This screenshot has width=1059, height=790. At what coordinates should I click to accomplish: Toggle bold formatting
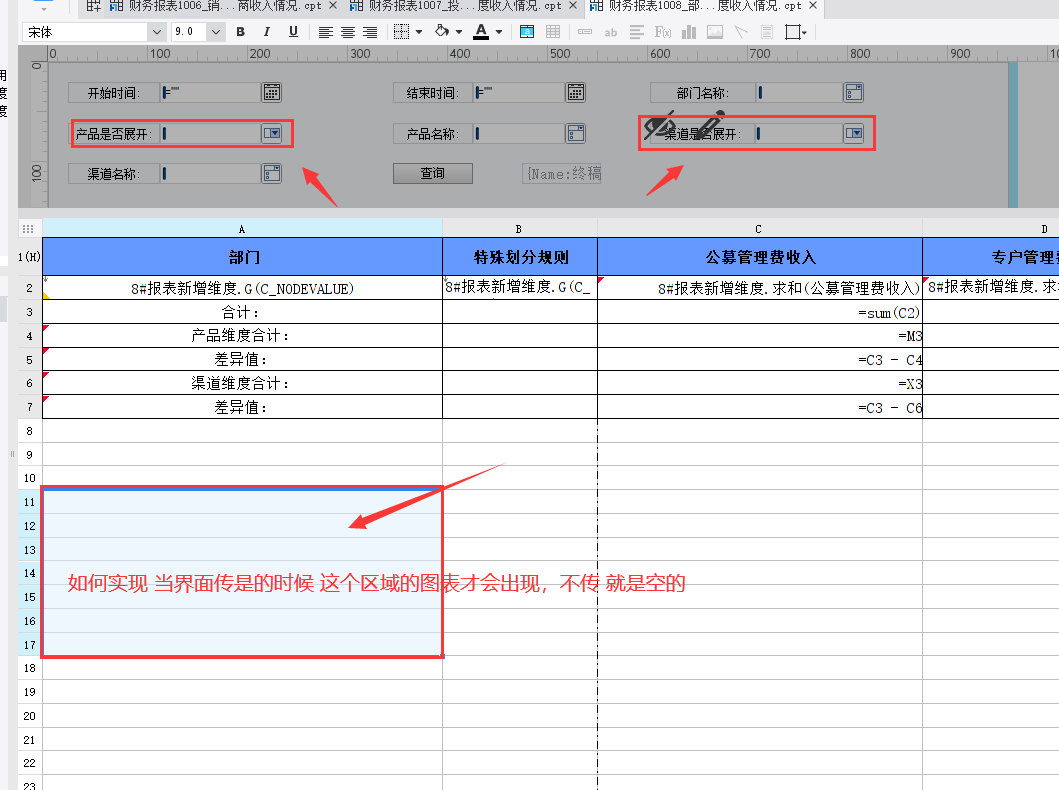click(240, 32)
